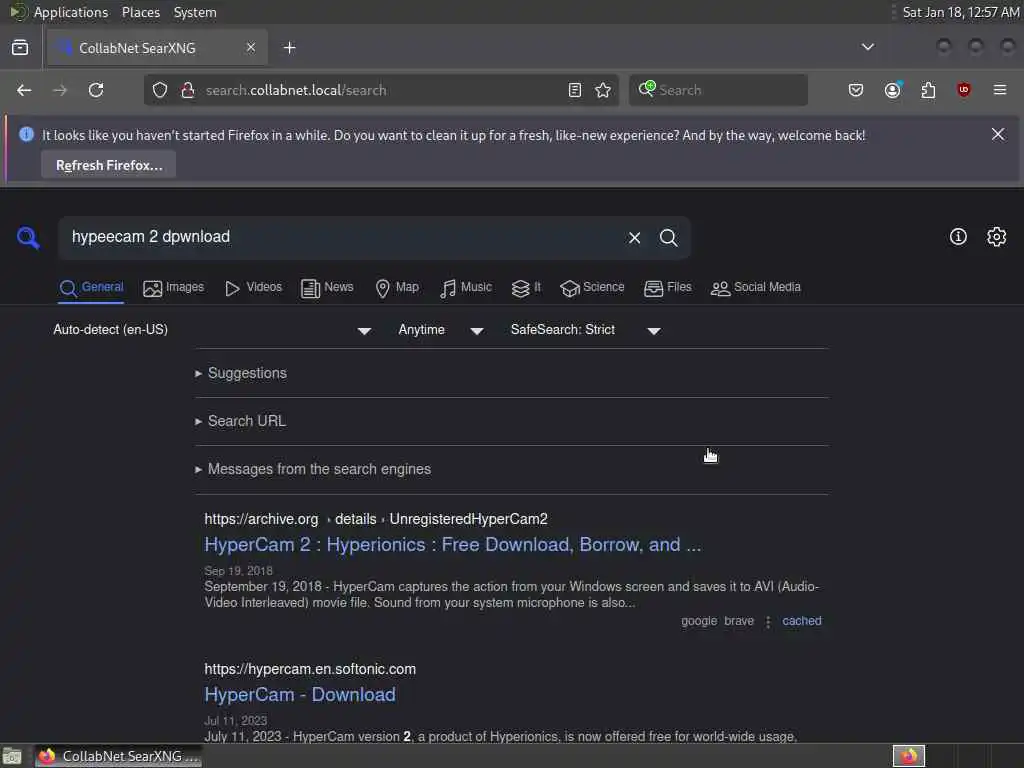The height and width of the screenshot is (768, 1024).
Task: Click the Firefox back arrow
Action: coord(24,90)
